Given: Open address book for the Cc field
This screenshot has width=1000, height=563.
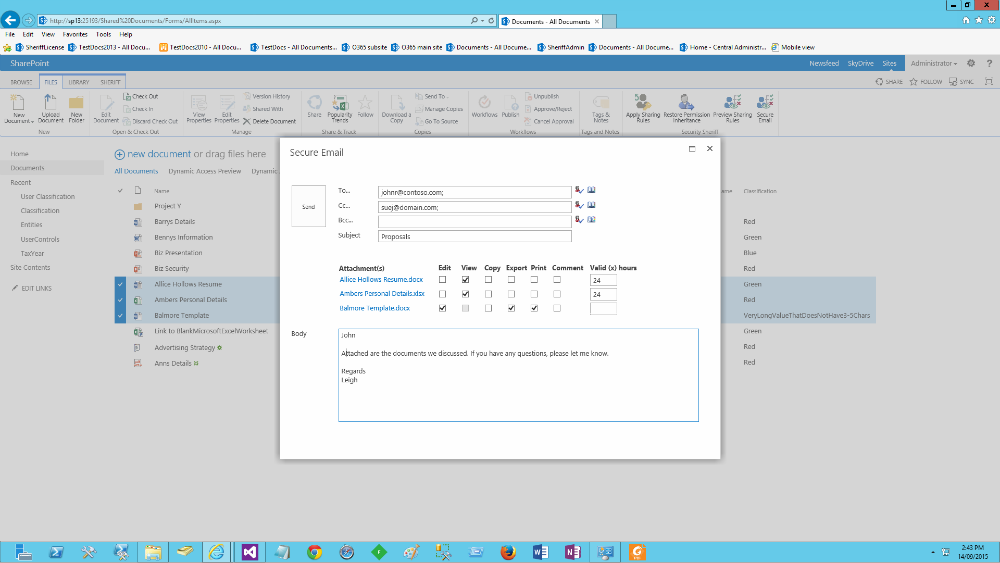Looking at the screenshot, I should pyautogui.click(x=591, y=205).
